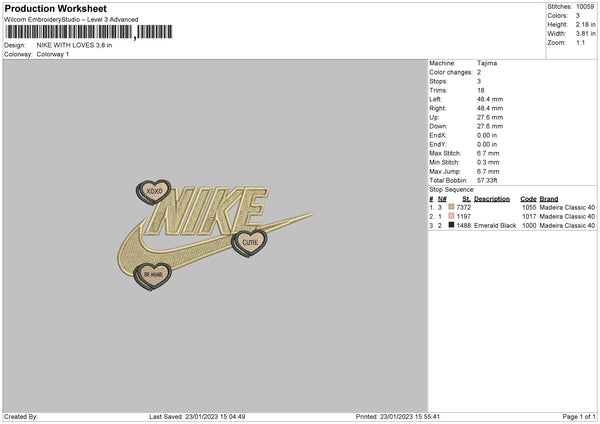Select the Total Bobbin 57.33ft value
This screenshot has width=600, height=424.
487,180
